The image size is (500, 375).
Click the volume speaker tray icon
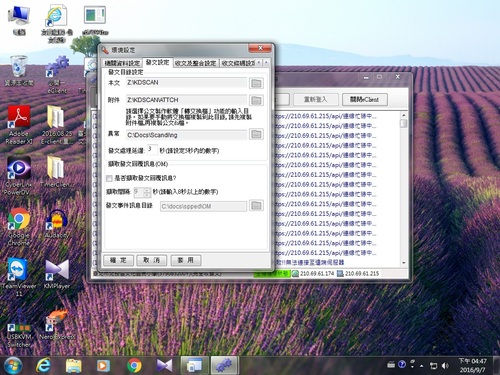pyautogui.click(x=445, y=366)
